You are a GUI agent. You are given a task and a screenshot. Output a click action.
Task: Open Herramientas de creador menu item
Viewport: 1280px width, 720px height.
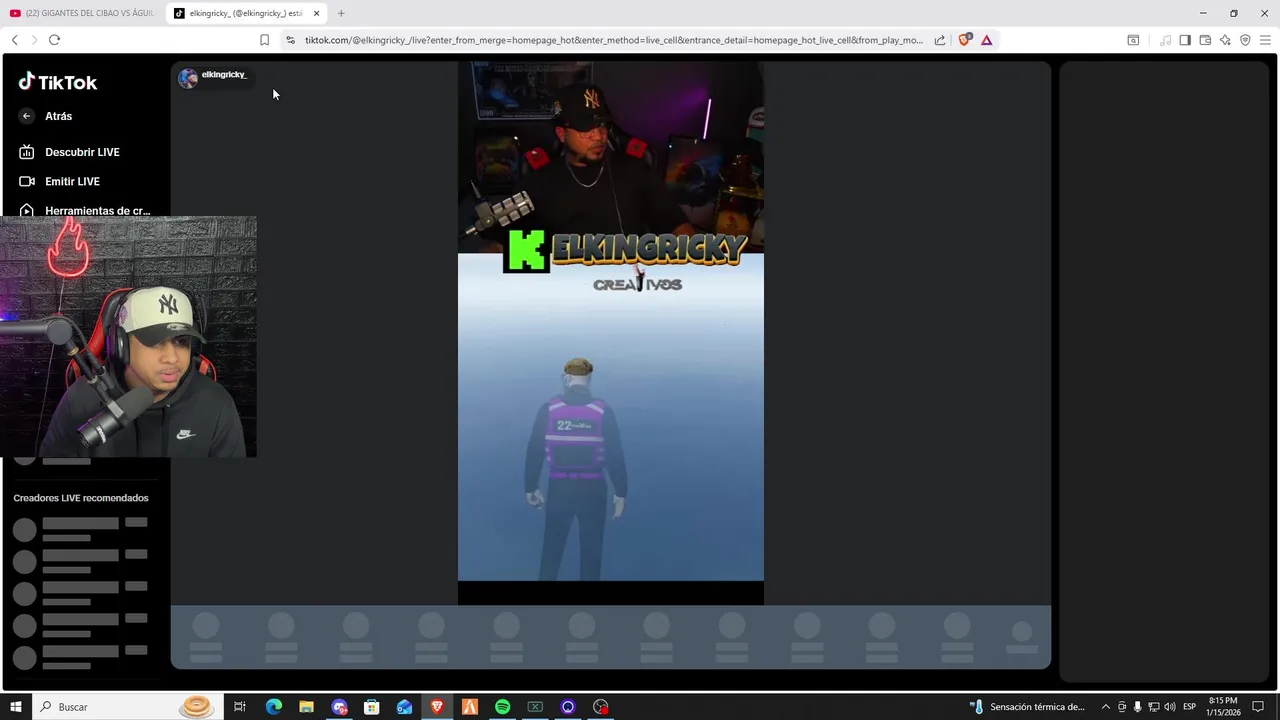83,208
